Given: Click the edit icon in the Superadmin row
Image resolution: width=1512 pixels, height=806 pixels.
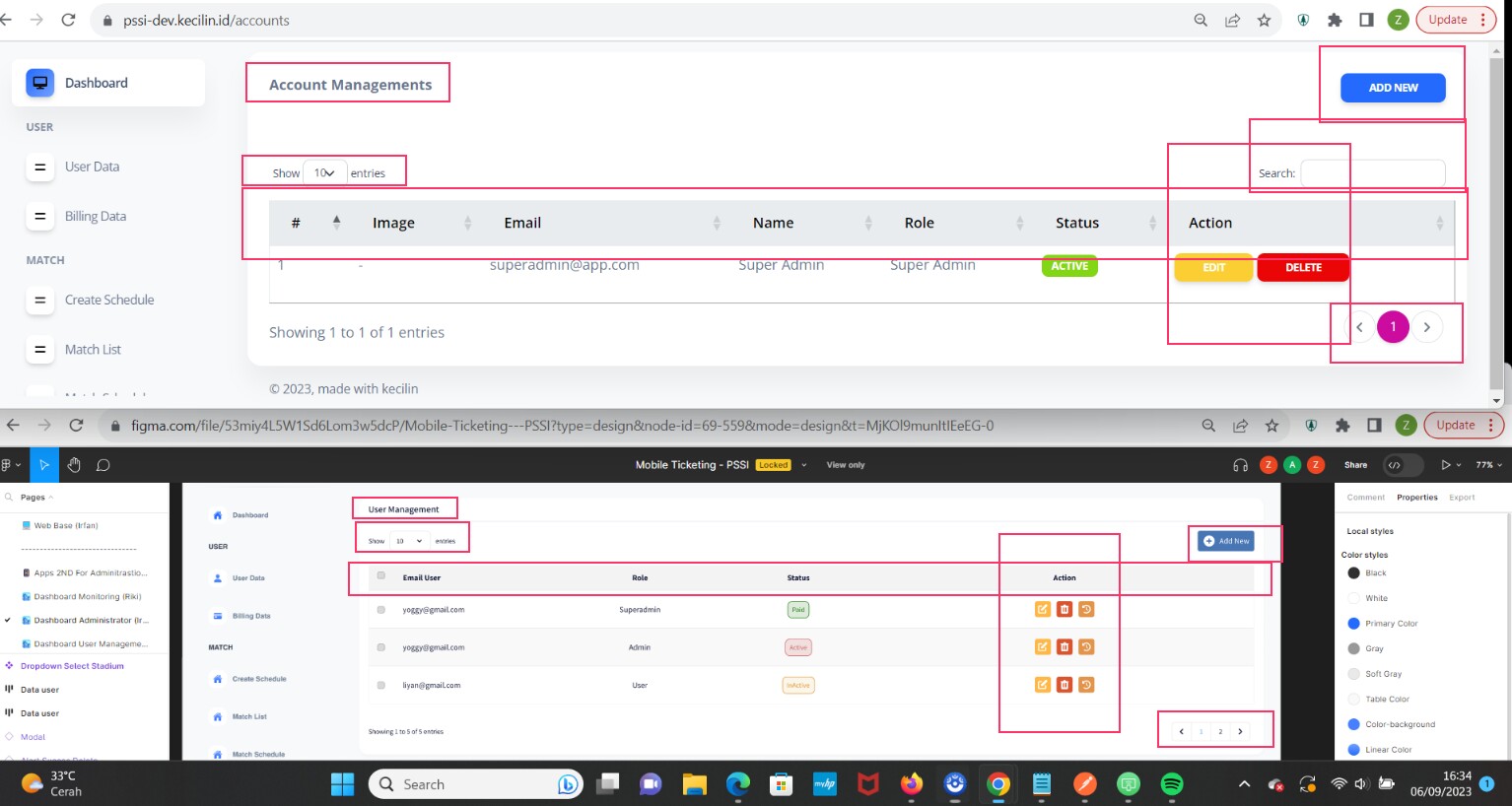Looking at the screenshot, I should point(1042,609).
